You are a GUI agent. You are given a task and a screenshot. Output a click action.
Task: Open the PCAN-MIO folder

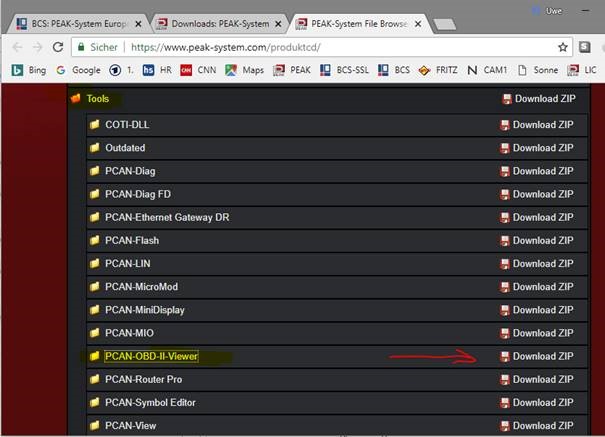tap(129, 333)
